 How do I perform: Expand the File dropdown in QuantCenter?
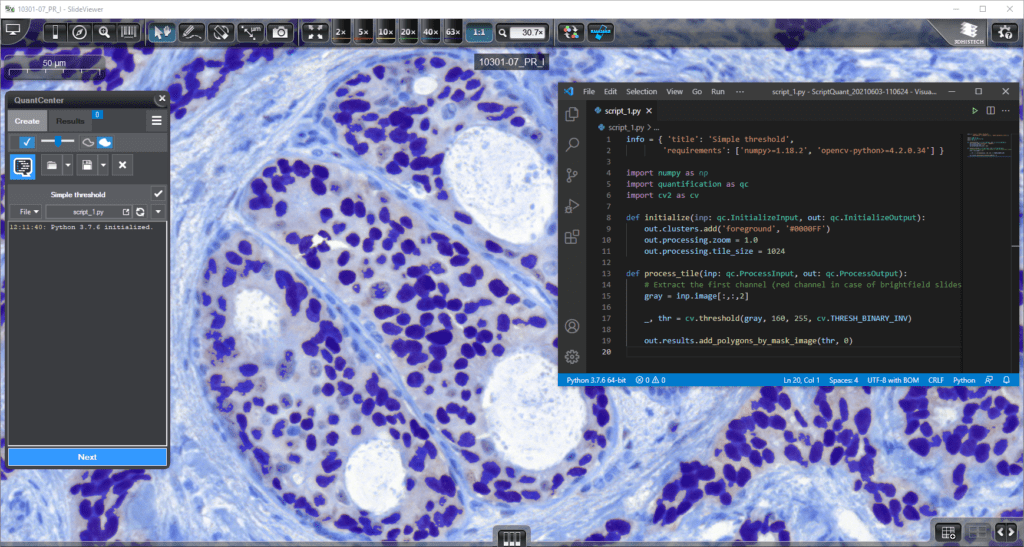pyautogui.click(x=29, y=212)
